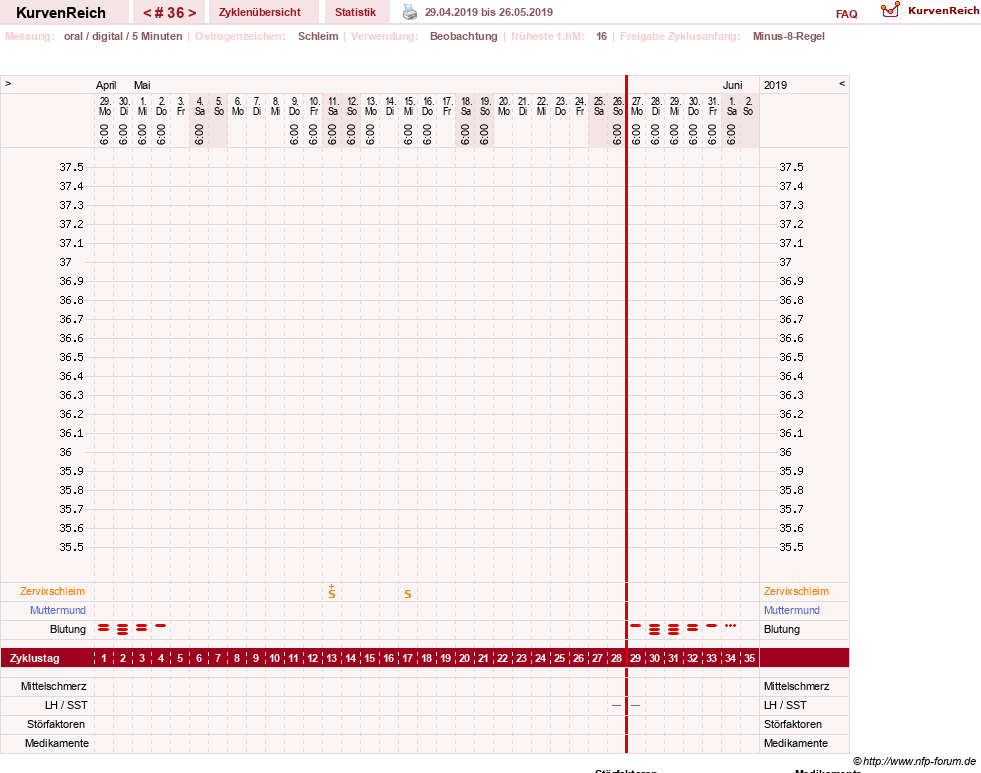Click the 'oral / digital / 5 Minuten' setting
Screen dimensions: 981x773
(123, 36)
